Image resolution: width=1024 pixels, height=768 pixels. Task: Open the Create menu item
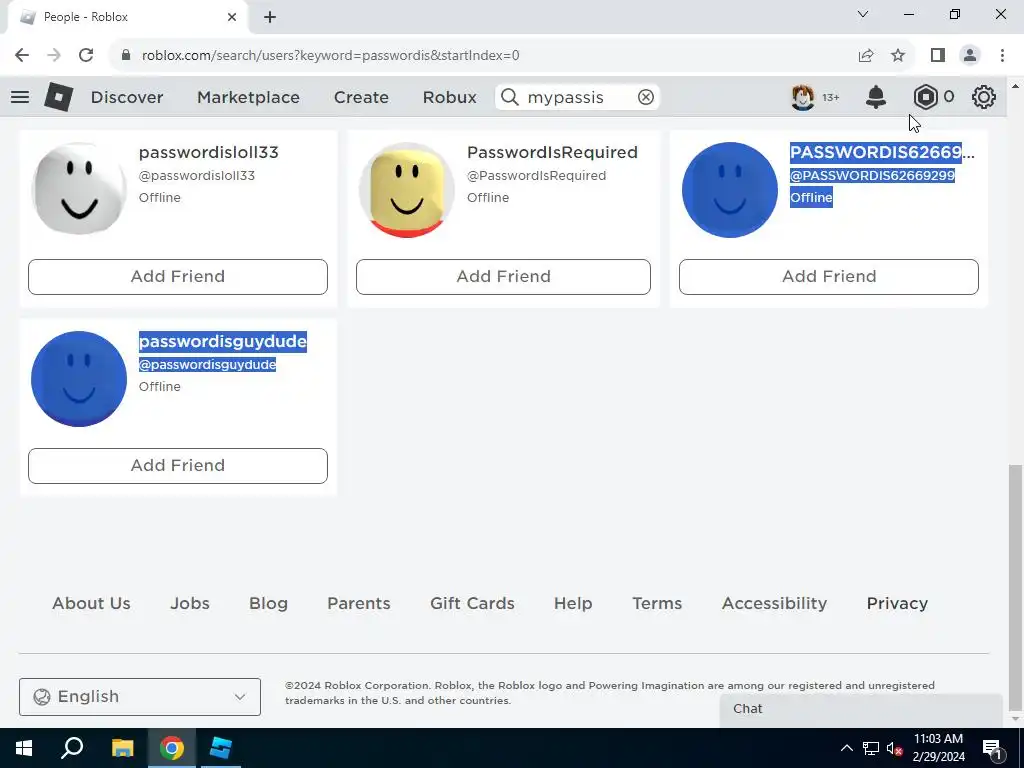361,97
